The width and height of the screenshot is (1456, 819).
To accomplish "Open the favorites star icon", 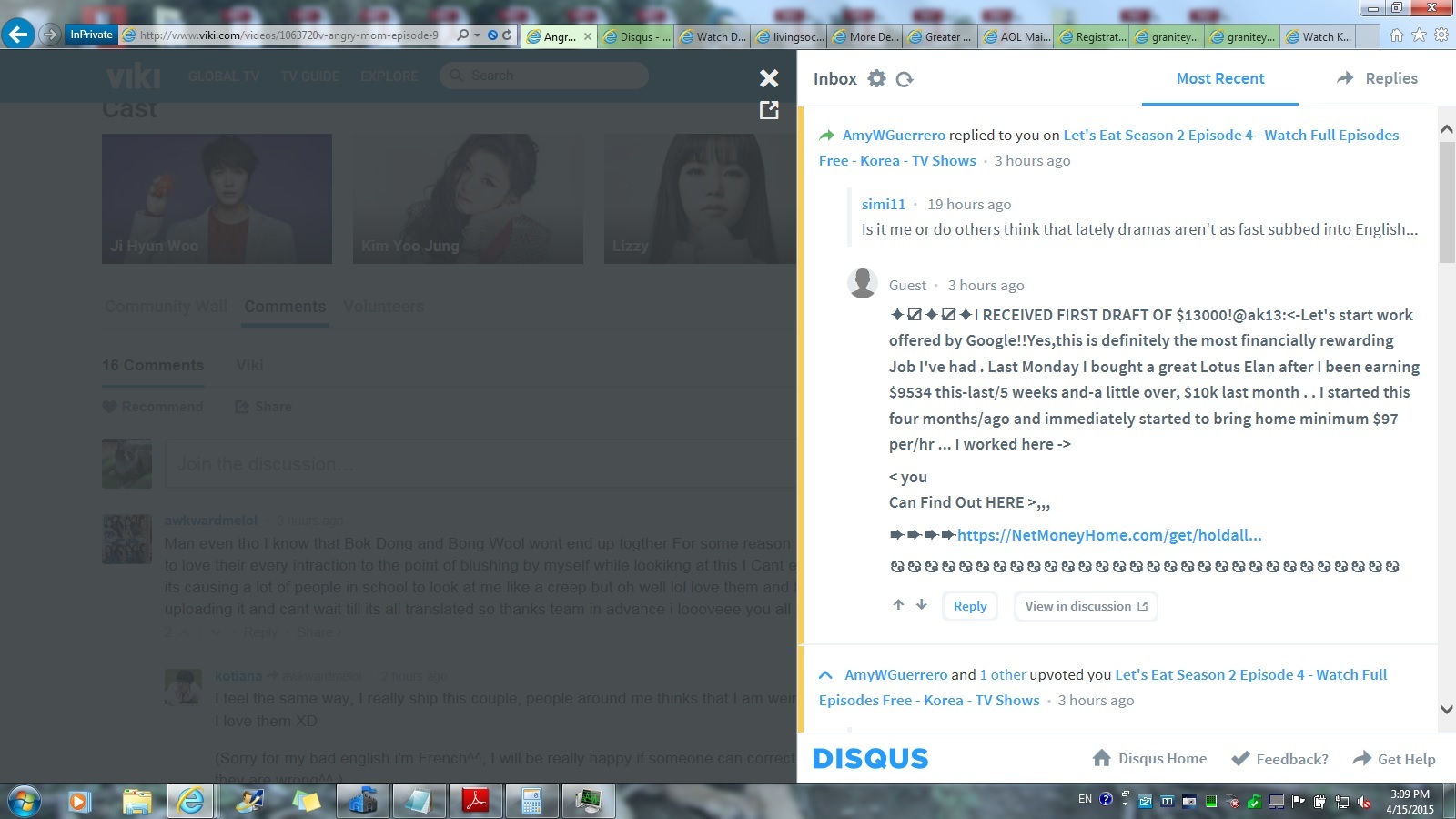I will (1419, 35).
